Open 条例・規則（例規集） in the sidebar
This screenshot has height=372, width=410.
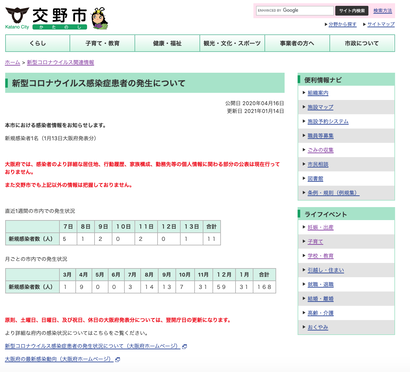(x=333, y=193)
